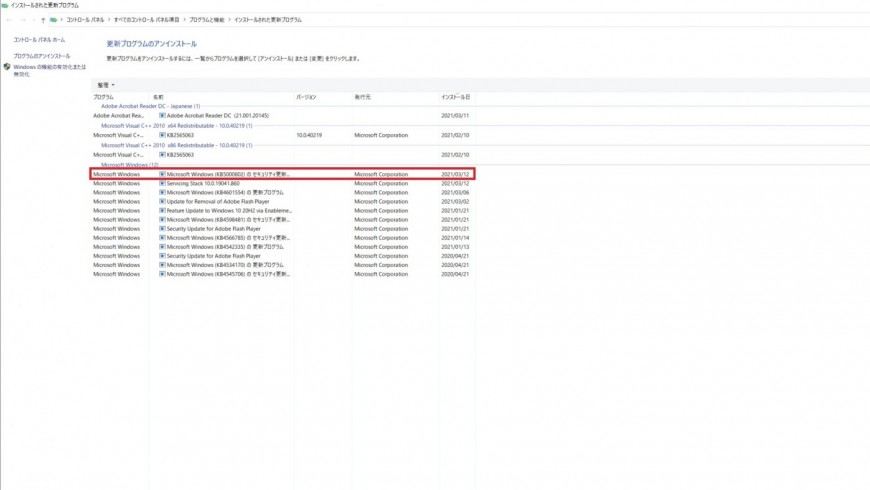
Task: Click the 2021/03/11 install date cell
Action: pyautogui.click(x=455, y=115)
